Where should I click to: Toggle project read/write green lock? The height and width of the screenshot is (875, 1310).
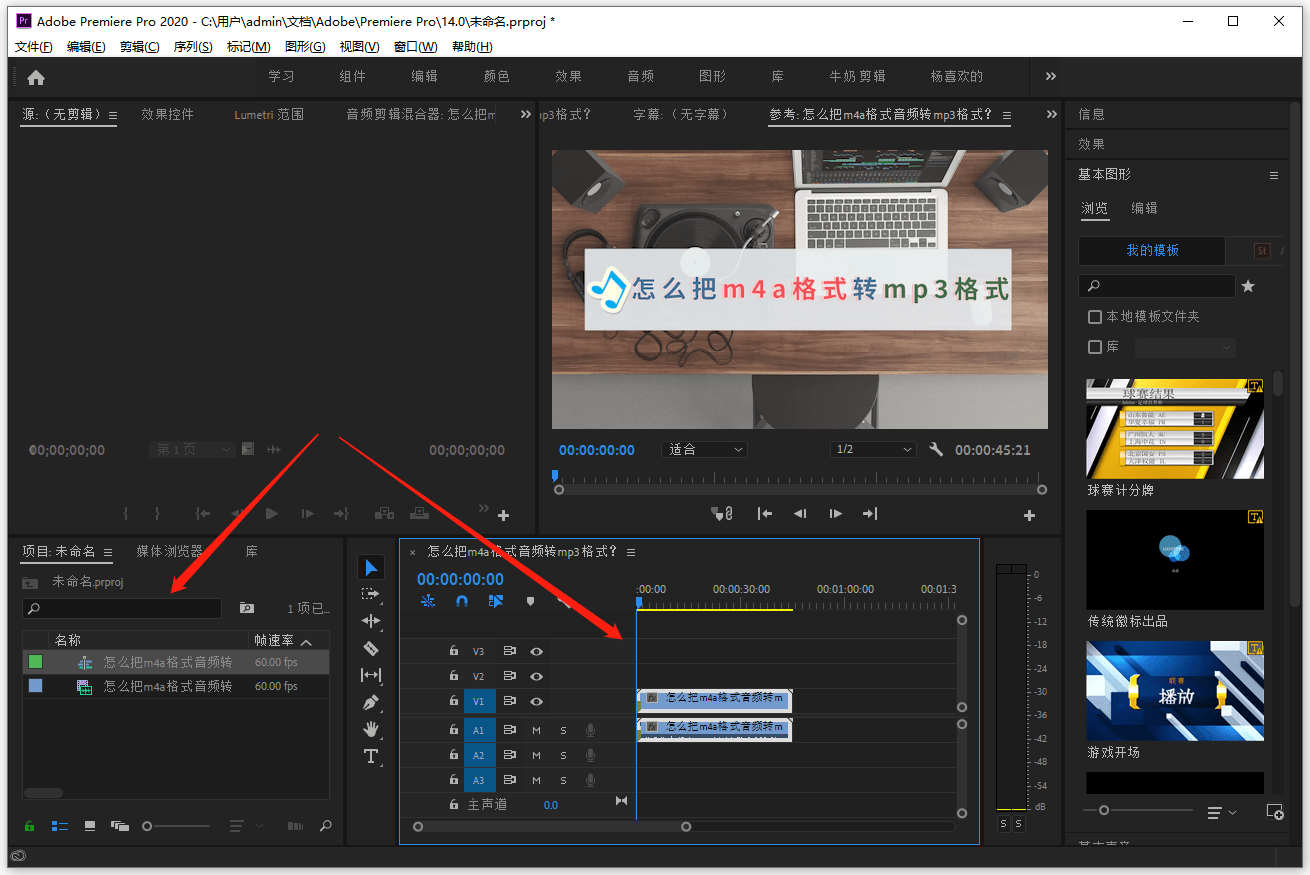click(x=29, y=826)
